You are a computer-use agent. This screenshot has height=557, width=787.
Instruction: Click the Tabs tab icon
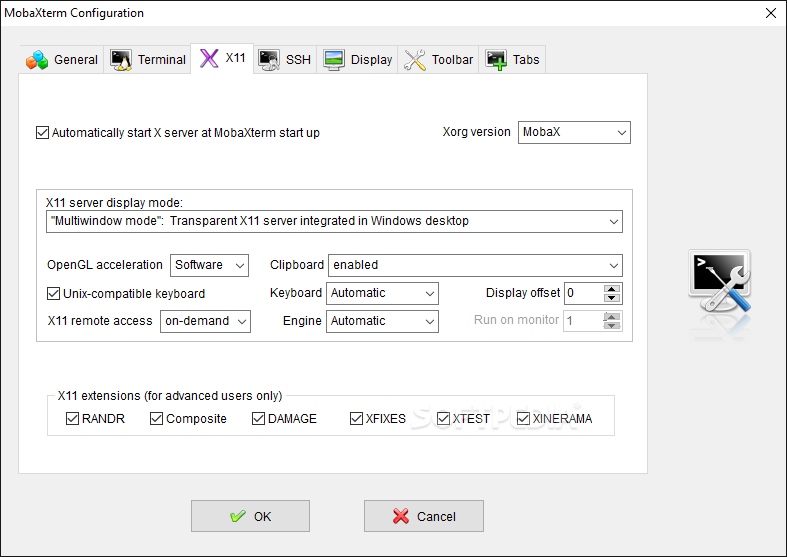(496, 59)
